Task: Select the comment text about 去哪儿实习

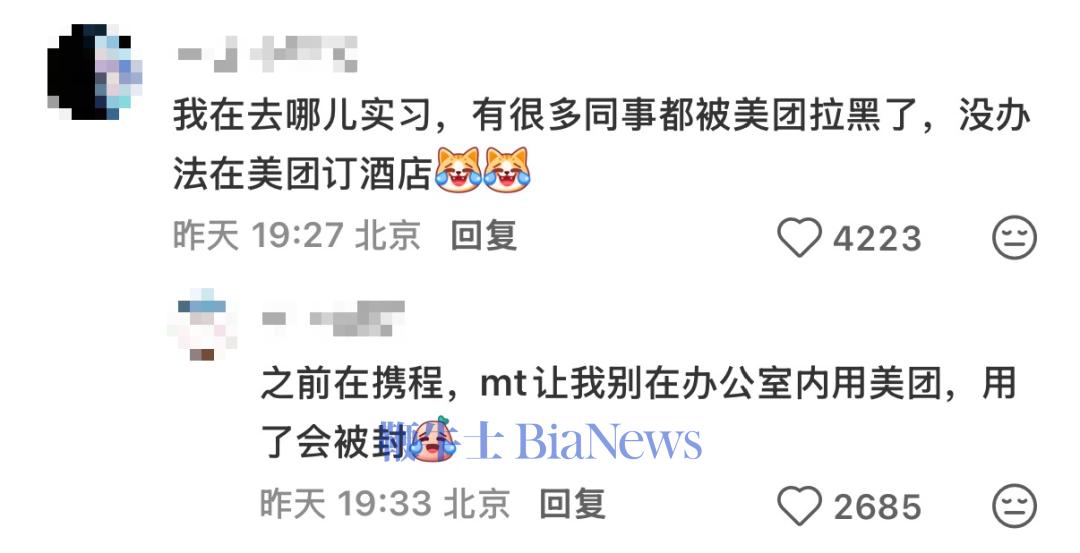Action: (601, 143)
